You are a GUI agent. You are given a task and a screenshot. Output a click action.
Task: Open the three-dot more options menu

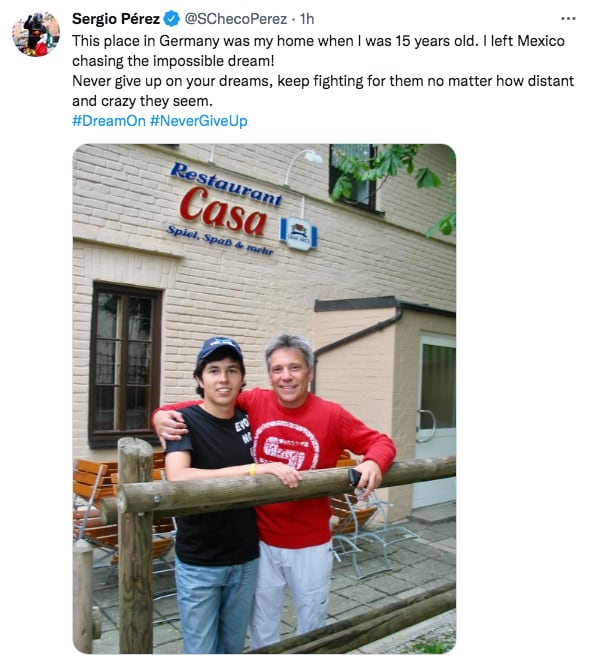pos(568,19)
